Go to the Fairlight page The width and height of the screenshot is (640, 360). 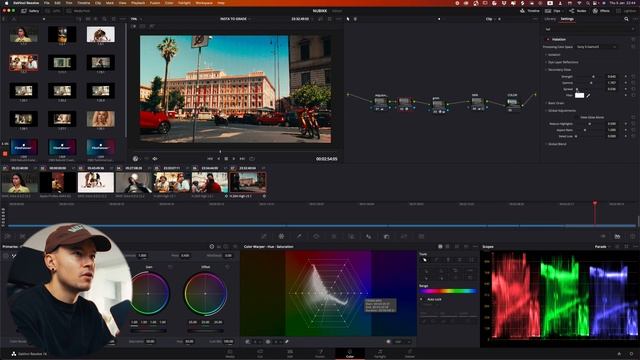(380, 353)
